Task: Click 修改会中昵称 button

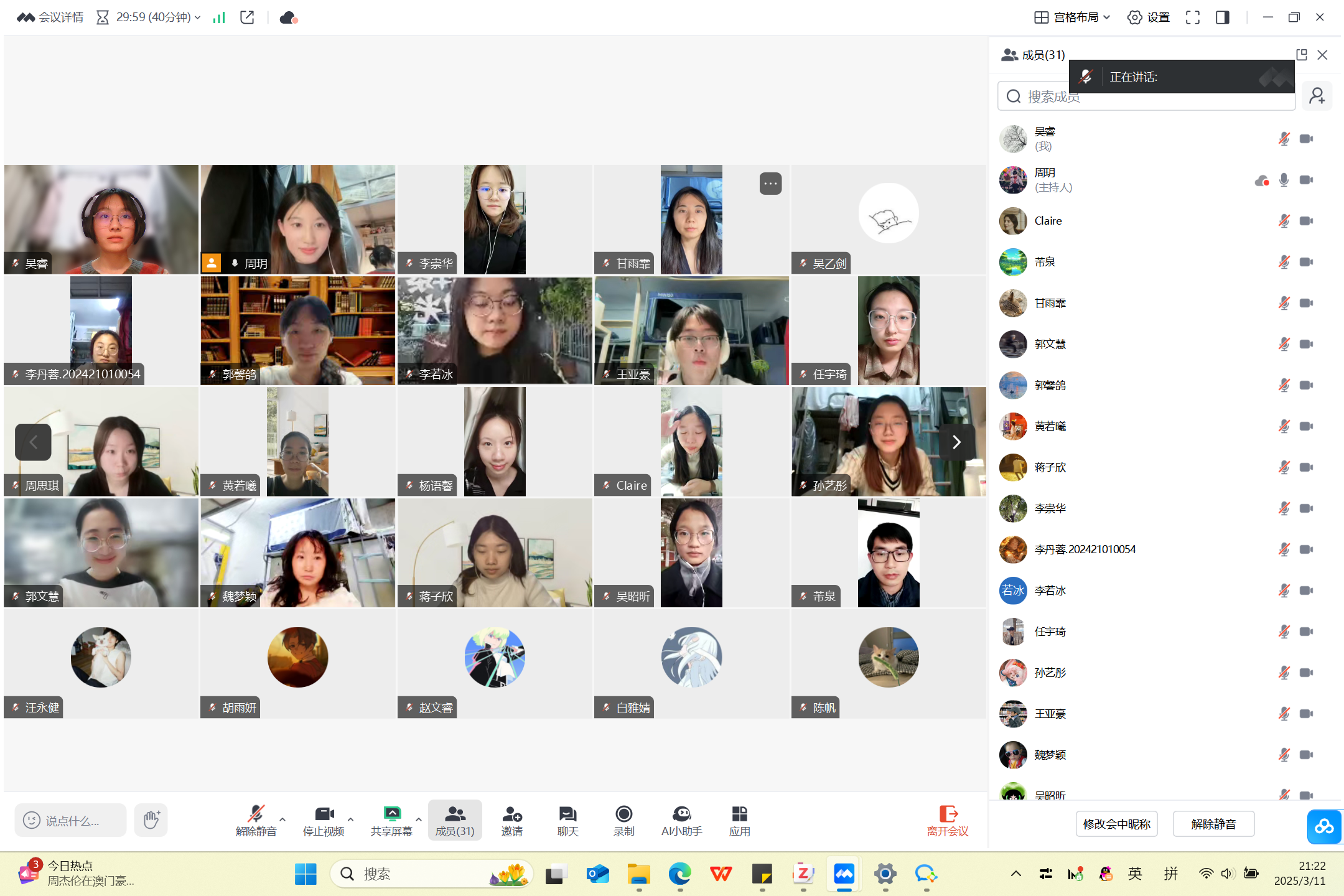Action: [1116, 824]
